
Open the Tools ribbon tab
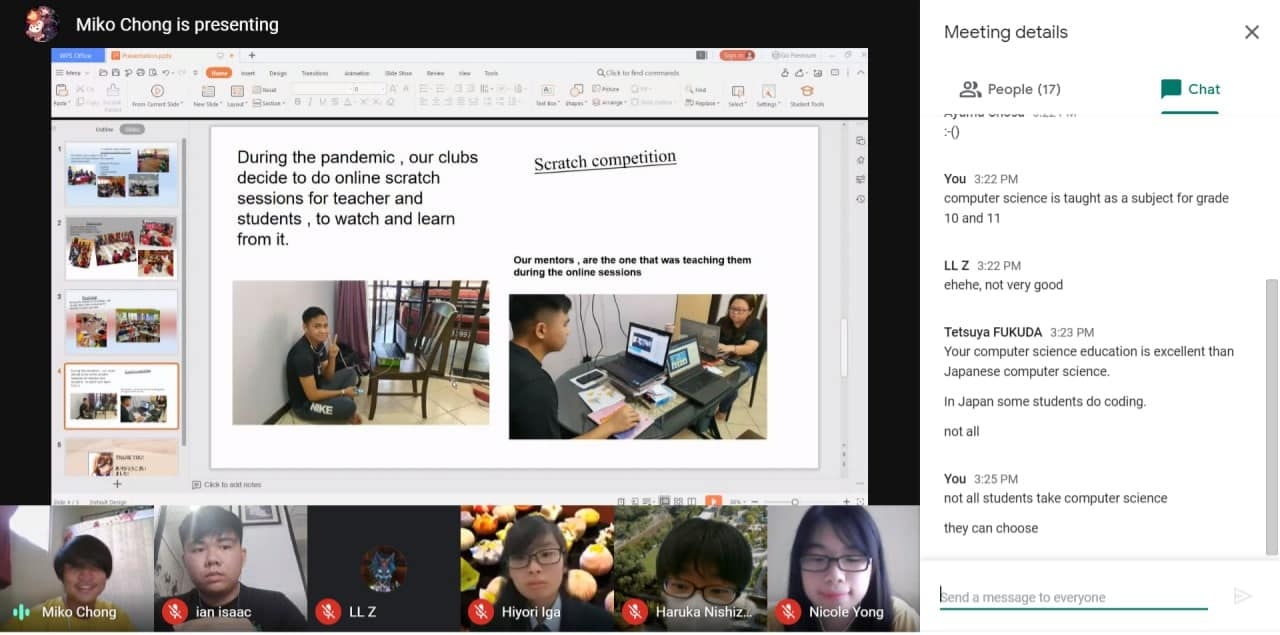[491, 73]
